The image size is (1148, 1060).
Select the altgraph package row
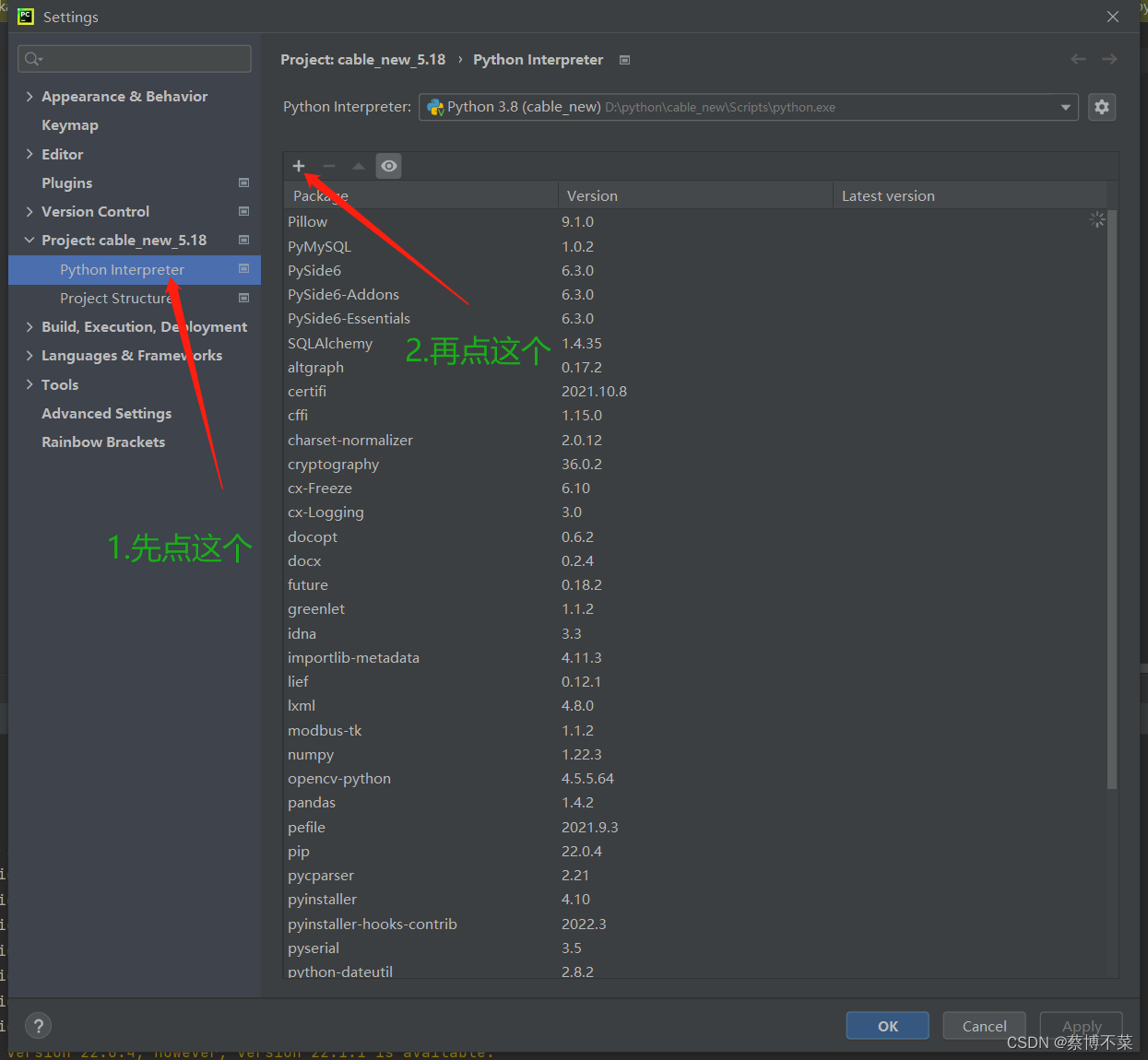pos(695,367)
